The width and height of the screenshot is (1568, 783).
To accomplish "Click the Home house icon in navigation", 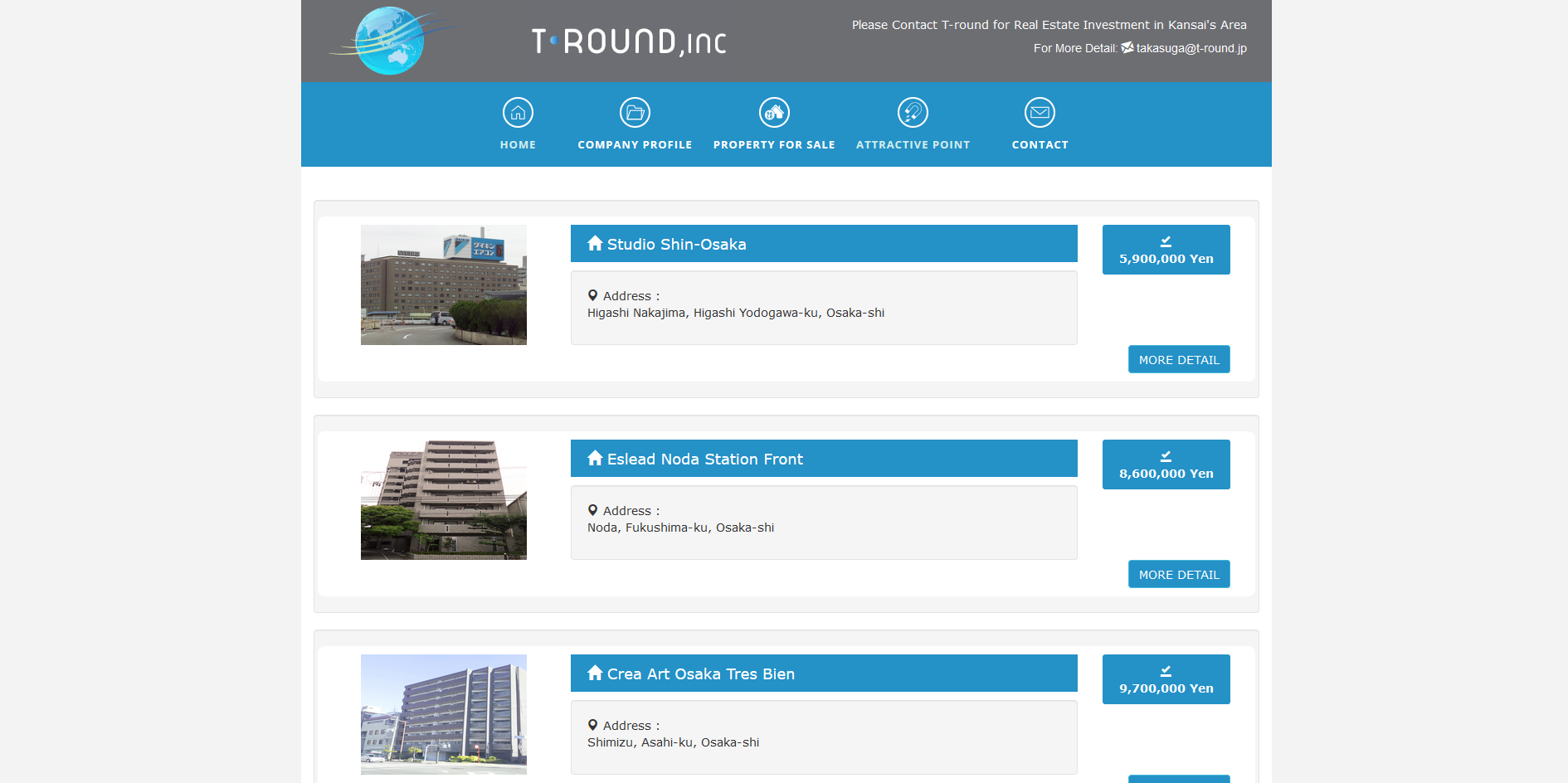I will [x=518, y=112].
